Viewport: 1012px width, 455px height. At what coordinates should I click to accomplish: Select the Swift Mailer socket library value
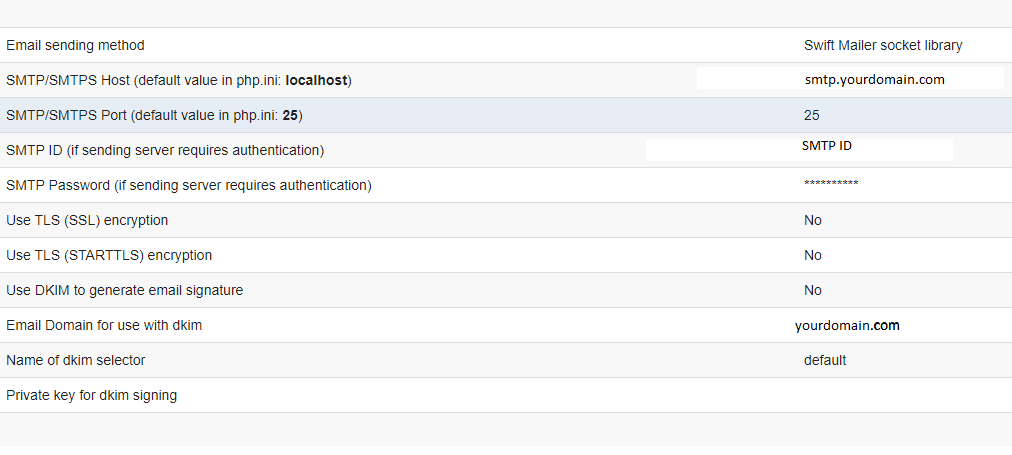883,45
